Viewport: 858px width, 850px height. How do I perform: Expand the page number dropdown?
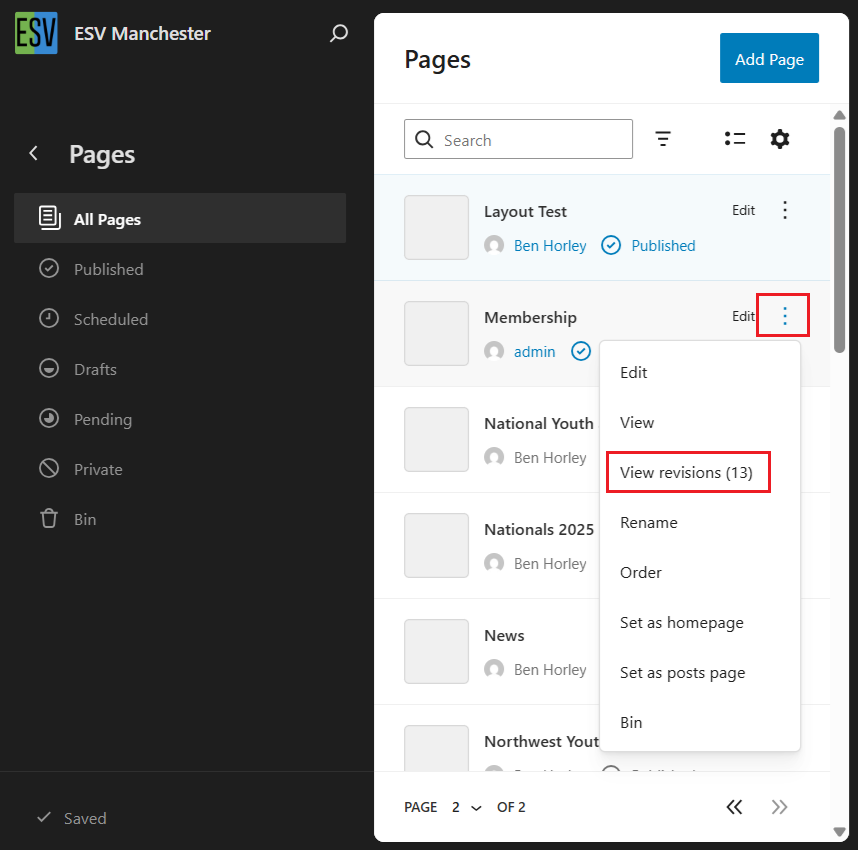tap(465, 807)
